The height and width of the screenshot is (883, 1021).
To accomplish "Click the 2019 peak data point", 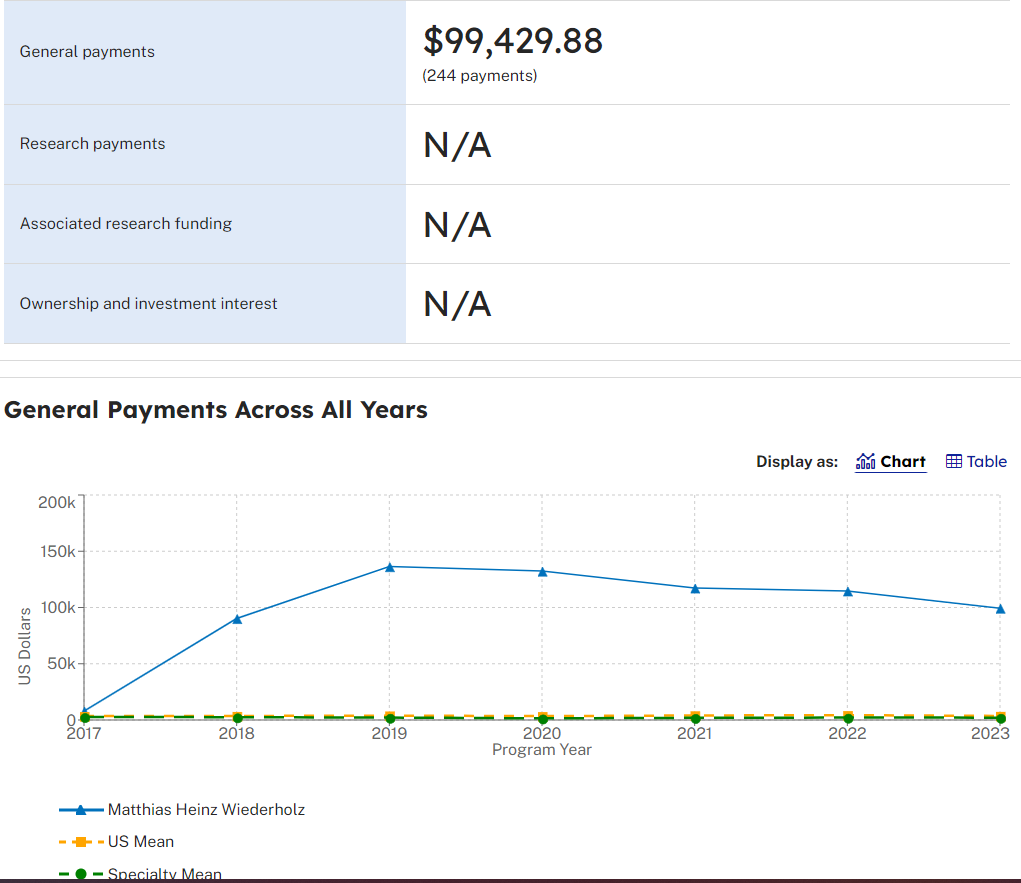I will pyautogui.click(x=389, y=567).
